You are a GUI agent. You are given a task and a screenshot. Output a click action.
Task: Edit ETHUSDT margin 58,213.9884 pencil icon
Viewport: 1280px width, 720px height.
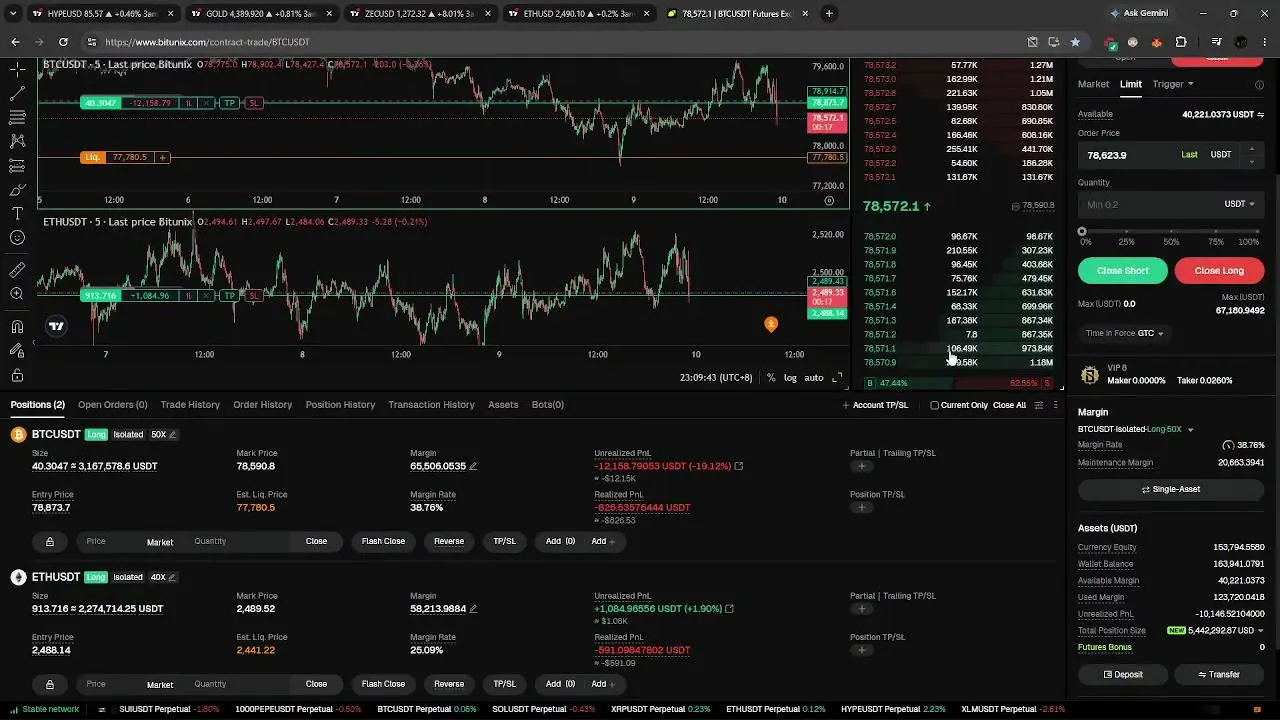pyautogui.click(x=473, y=608)
